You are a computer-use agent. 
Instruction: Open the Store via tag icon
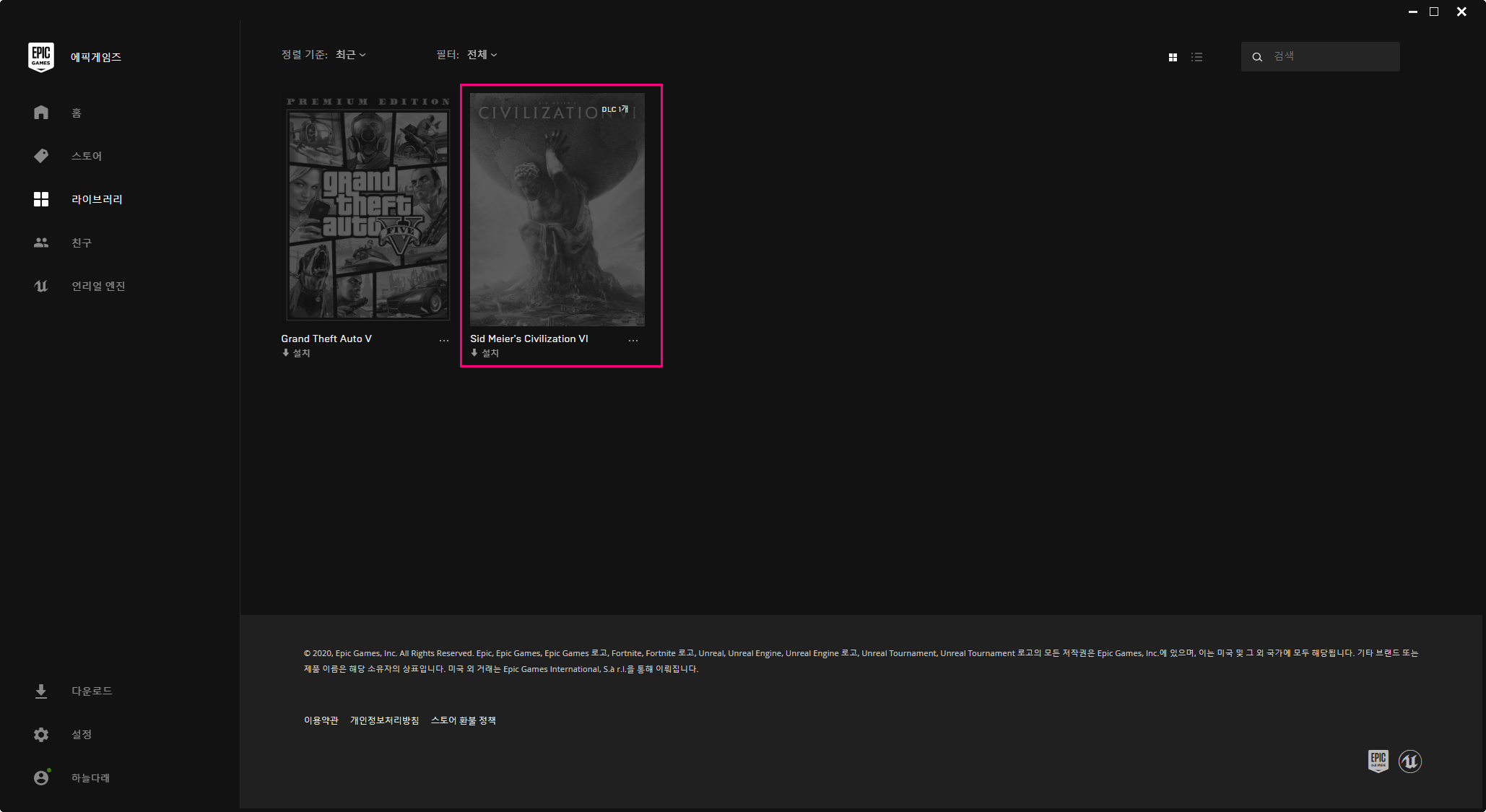pyautogui.click(x=41, y=156)
